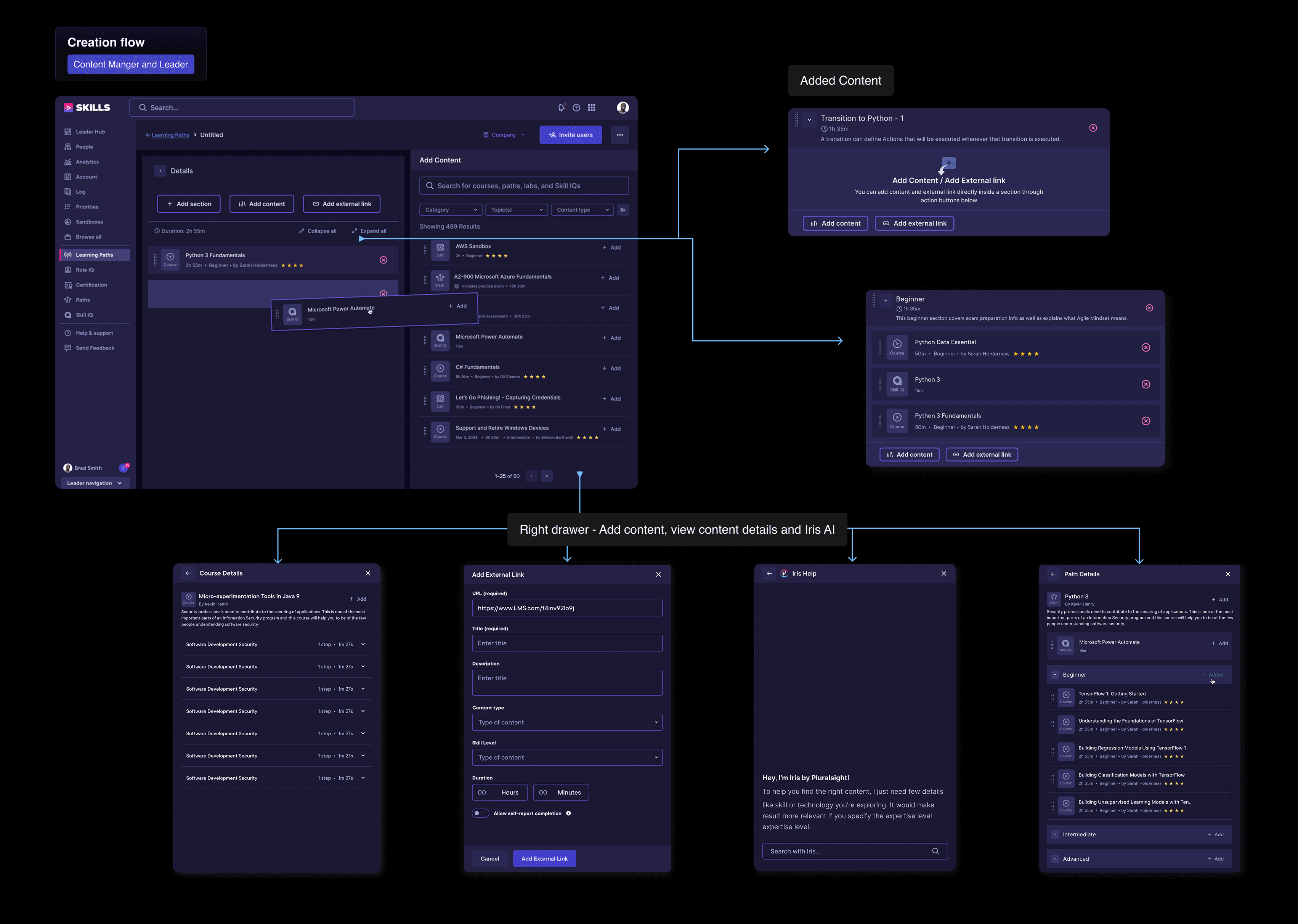Select Role IQ in the sidebar
The width and height of the screenshot is (1298, 924).
85,270
